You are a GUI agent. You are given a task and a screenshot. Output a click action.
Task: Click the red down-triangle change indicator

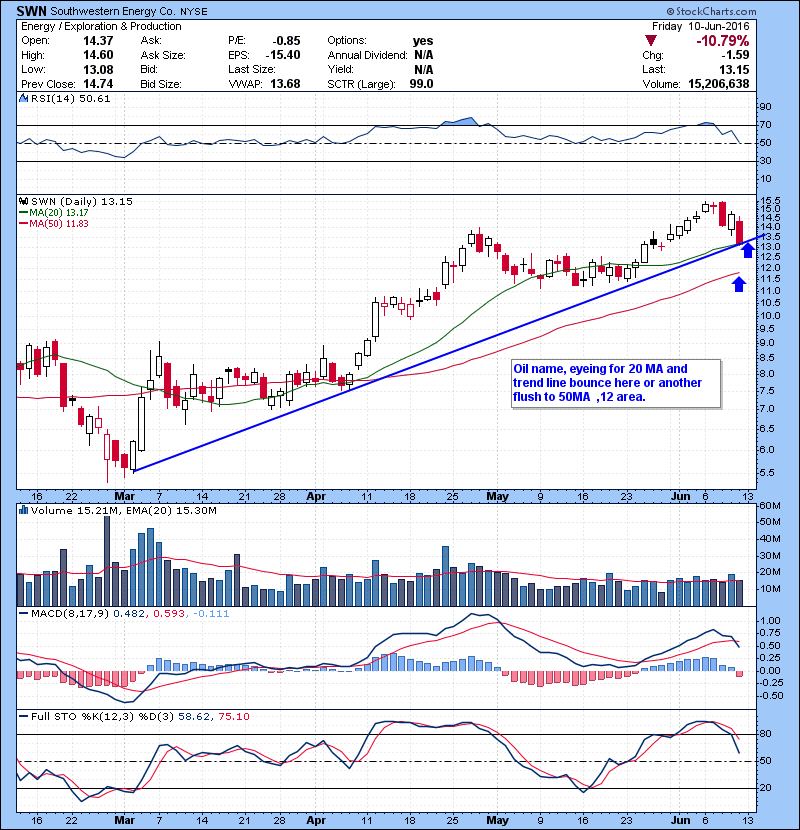point(651,41)
